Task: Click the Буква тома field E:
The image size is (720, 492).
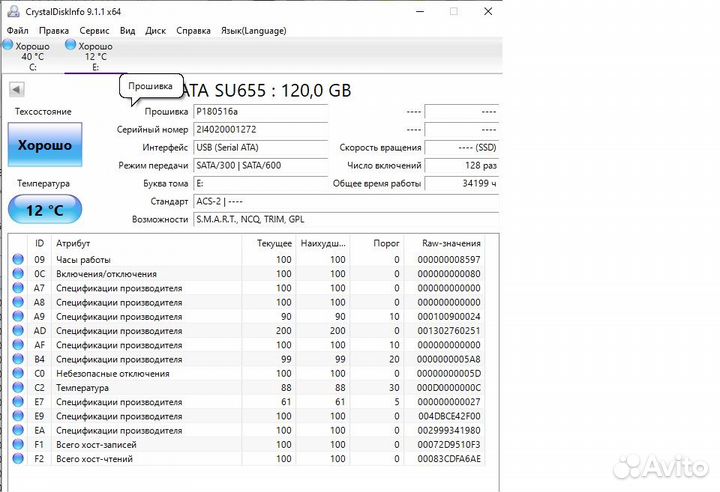Action: [260, 183]
